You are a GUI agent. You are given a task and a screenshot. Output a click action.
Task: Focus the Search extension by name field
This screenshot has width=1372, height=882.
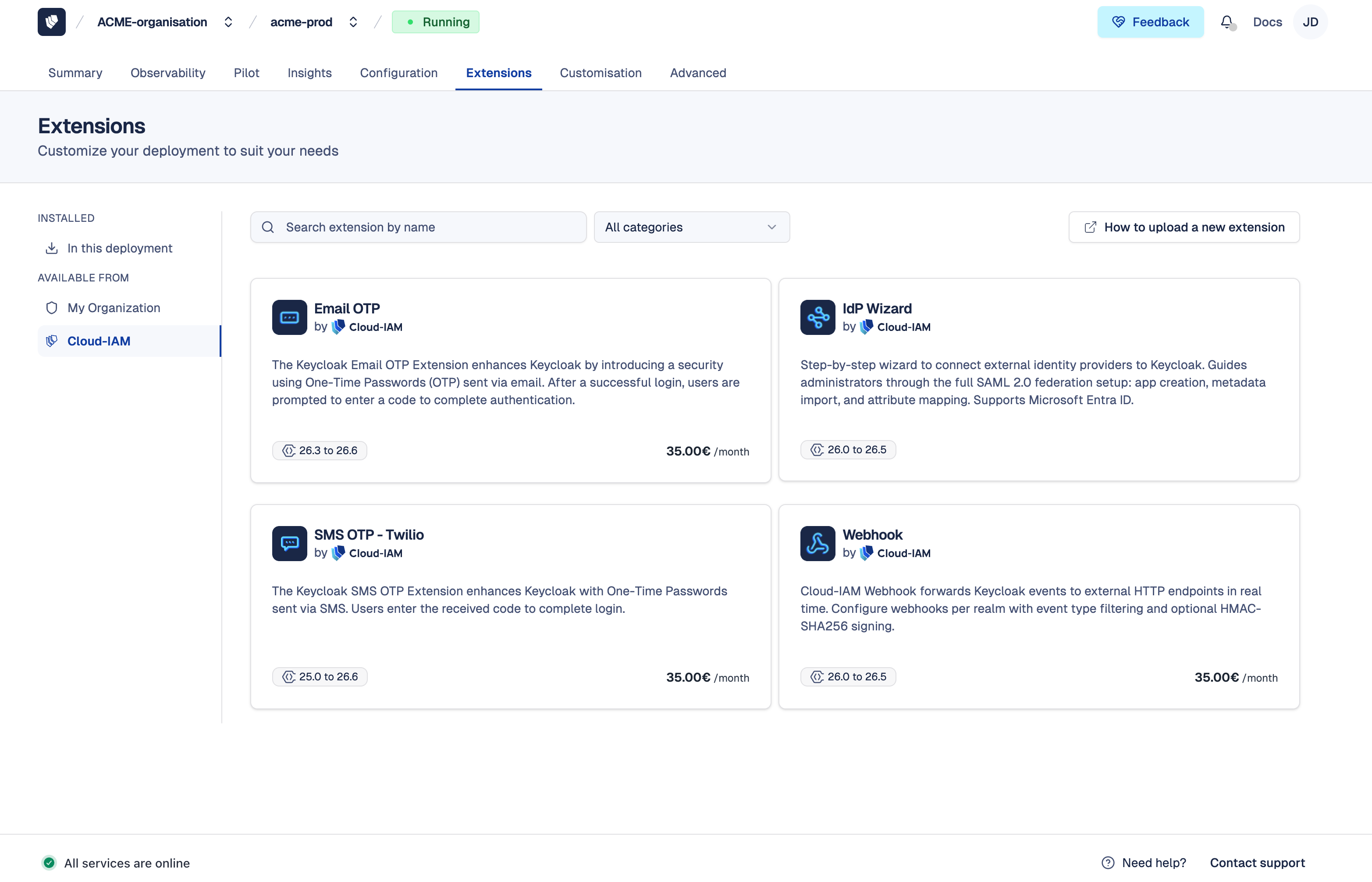click(x=418, y=228)
